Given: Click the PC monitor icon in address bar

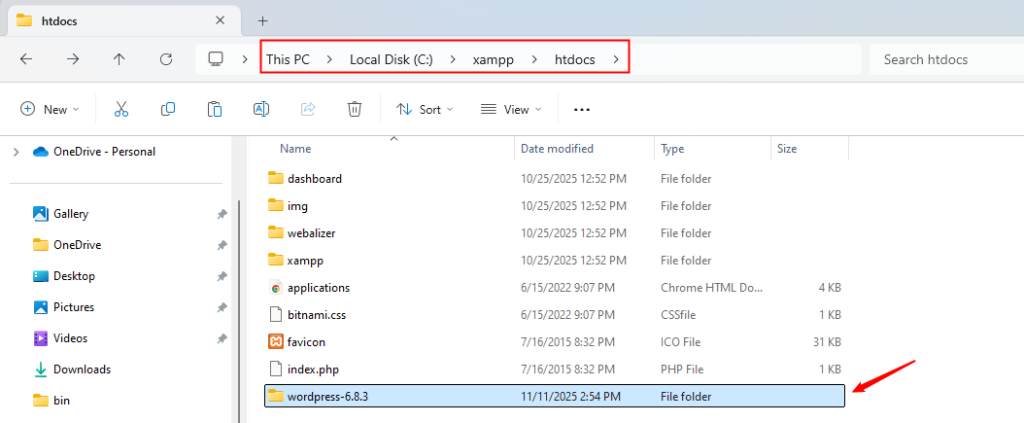Looking at the screenshot, I should pyautogui.click(x=216, y=59).
